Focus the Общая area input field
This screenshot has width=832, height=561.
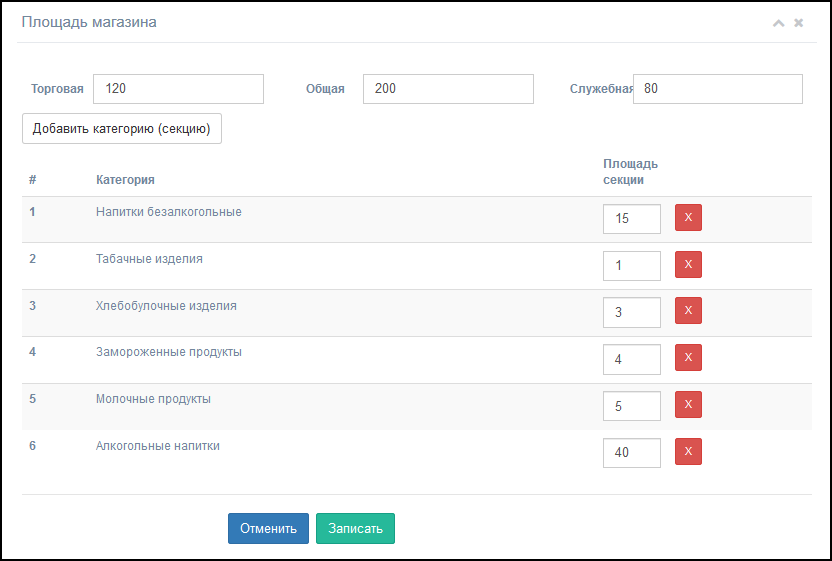(x=448, y=89)
